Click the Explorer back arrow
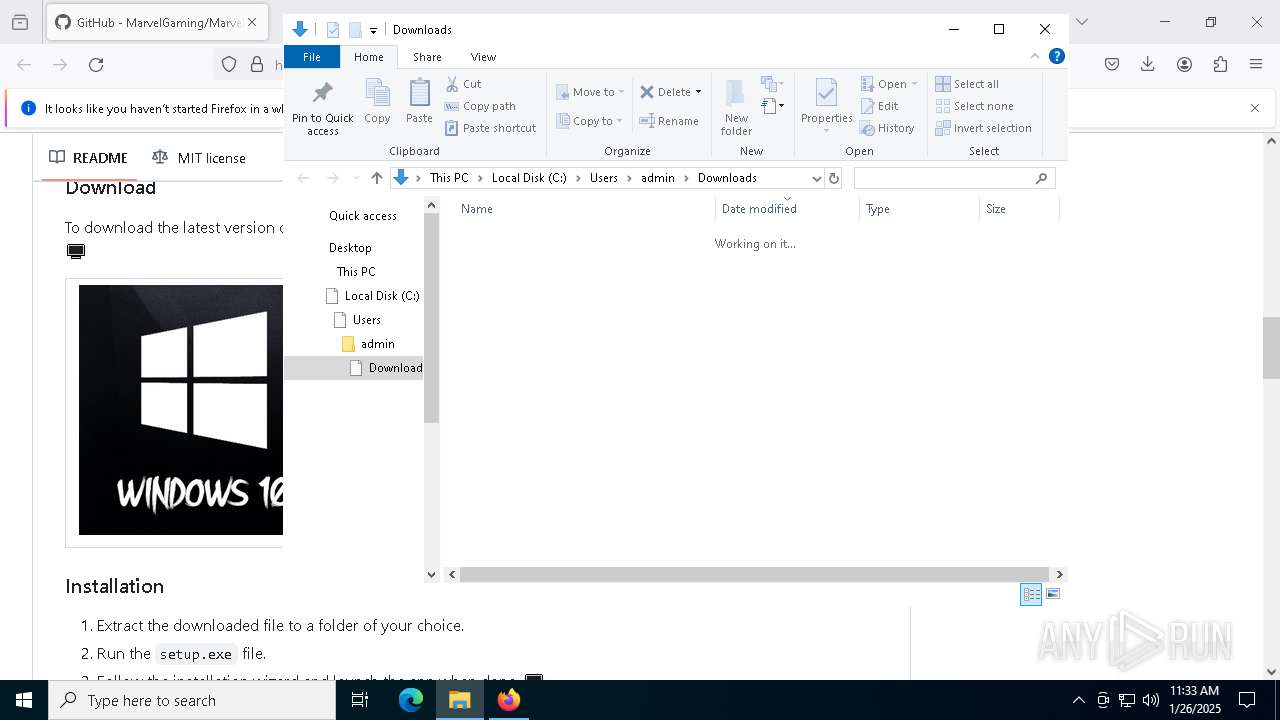 click(303, 178)
